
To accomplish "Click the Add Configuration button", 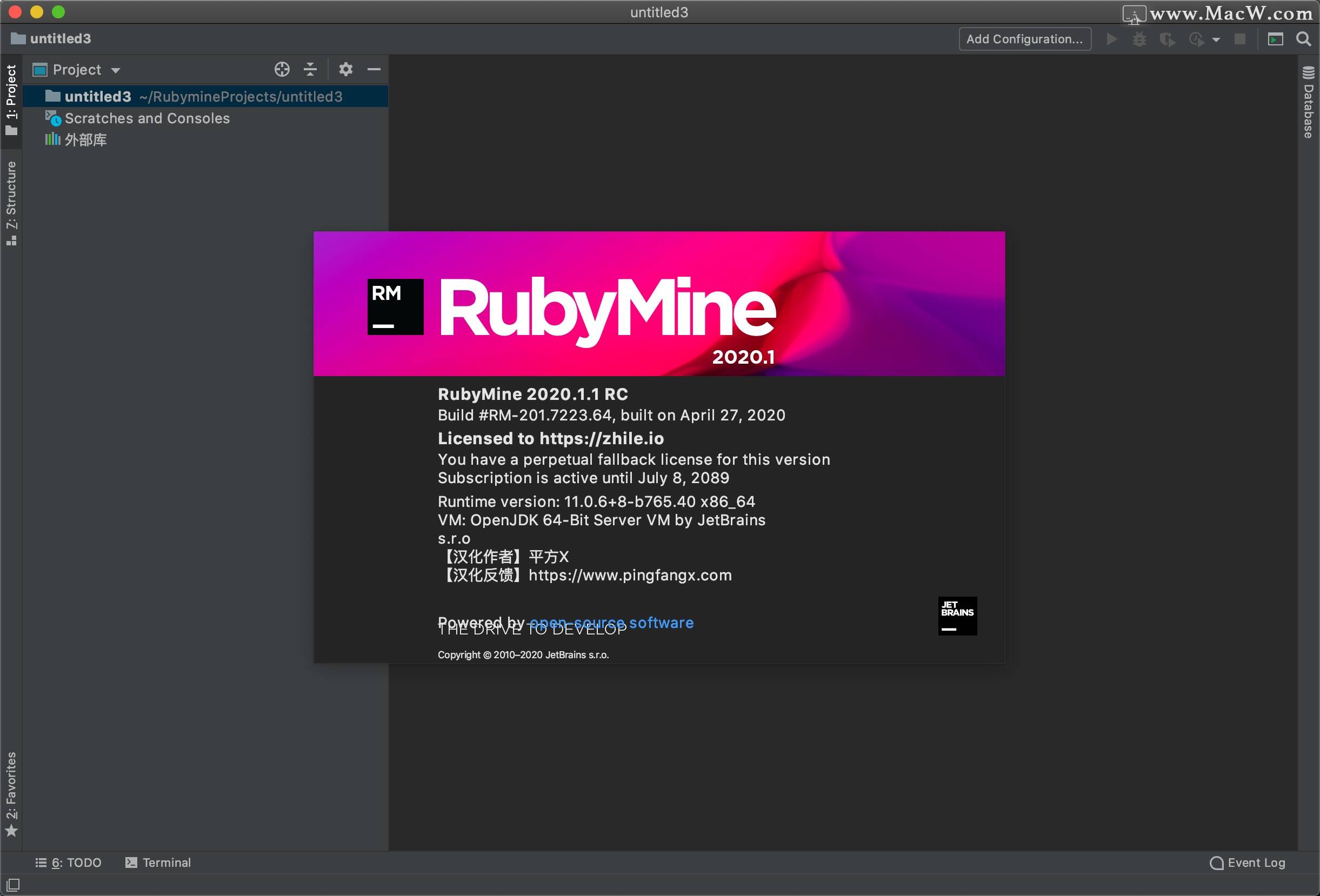I will click(x=1025, y=39).
